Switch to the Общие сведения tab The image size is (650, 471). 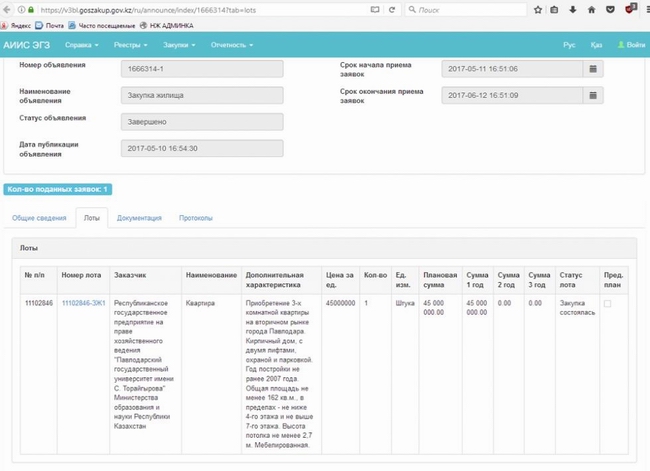(x=39, y=217)
